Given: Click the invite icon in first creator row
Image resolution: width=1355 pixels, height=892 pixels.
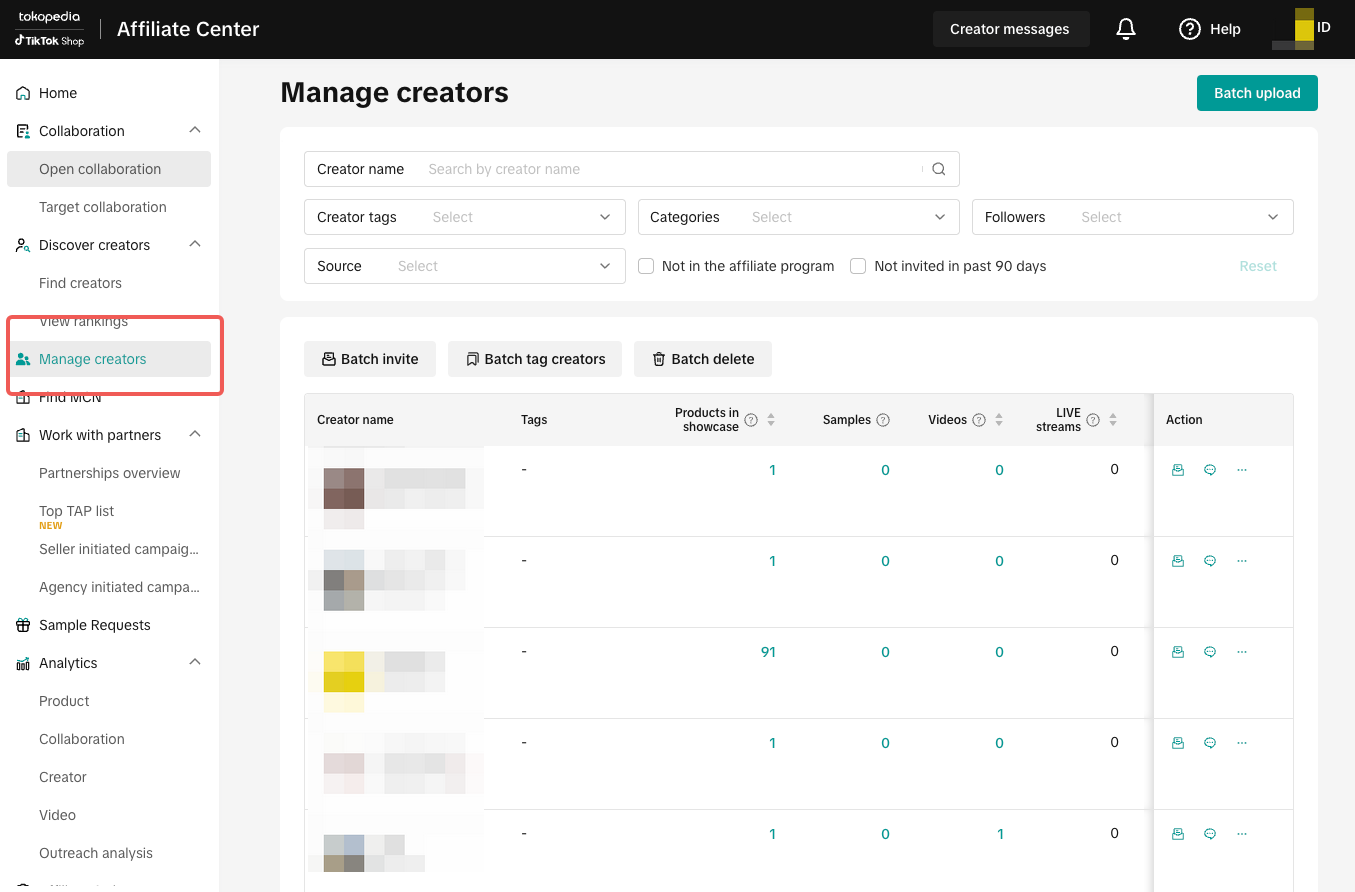Looking at the screenshot, I should click(1178, 470).
